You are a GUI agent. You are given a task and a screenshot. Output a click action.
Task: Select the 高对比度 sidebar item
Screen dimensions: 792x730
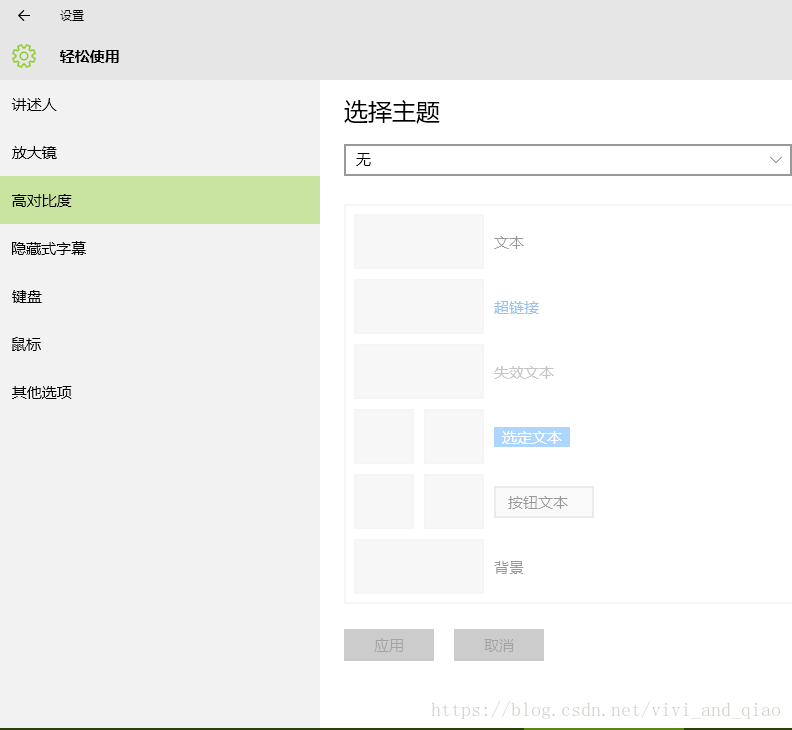point(160,200)
